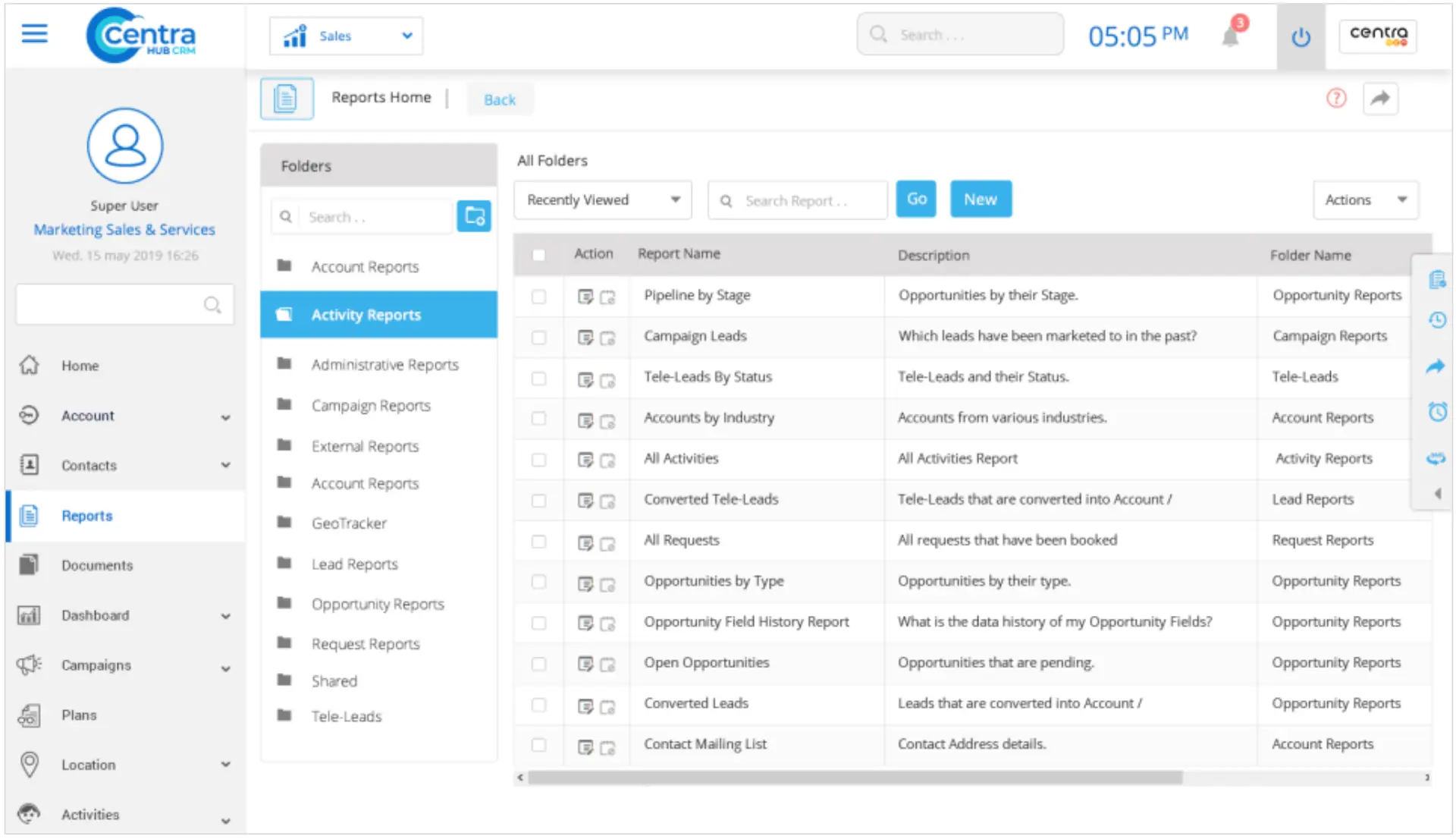
Task: Open the alarm clock reminder icon on right
Action: [1437, 412]
